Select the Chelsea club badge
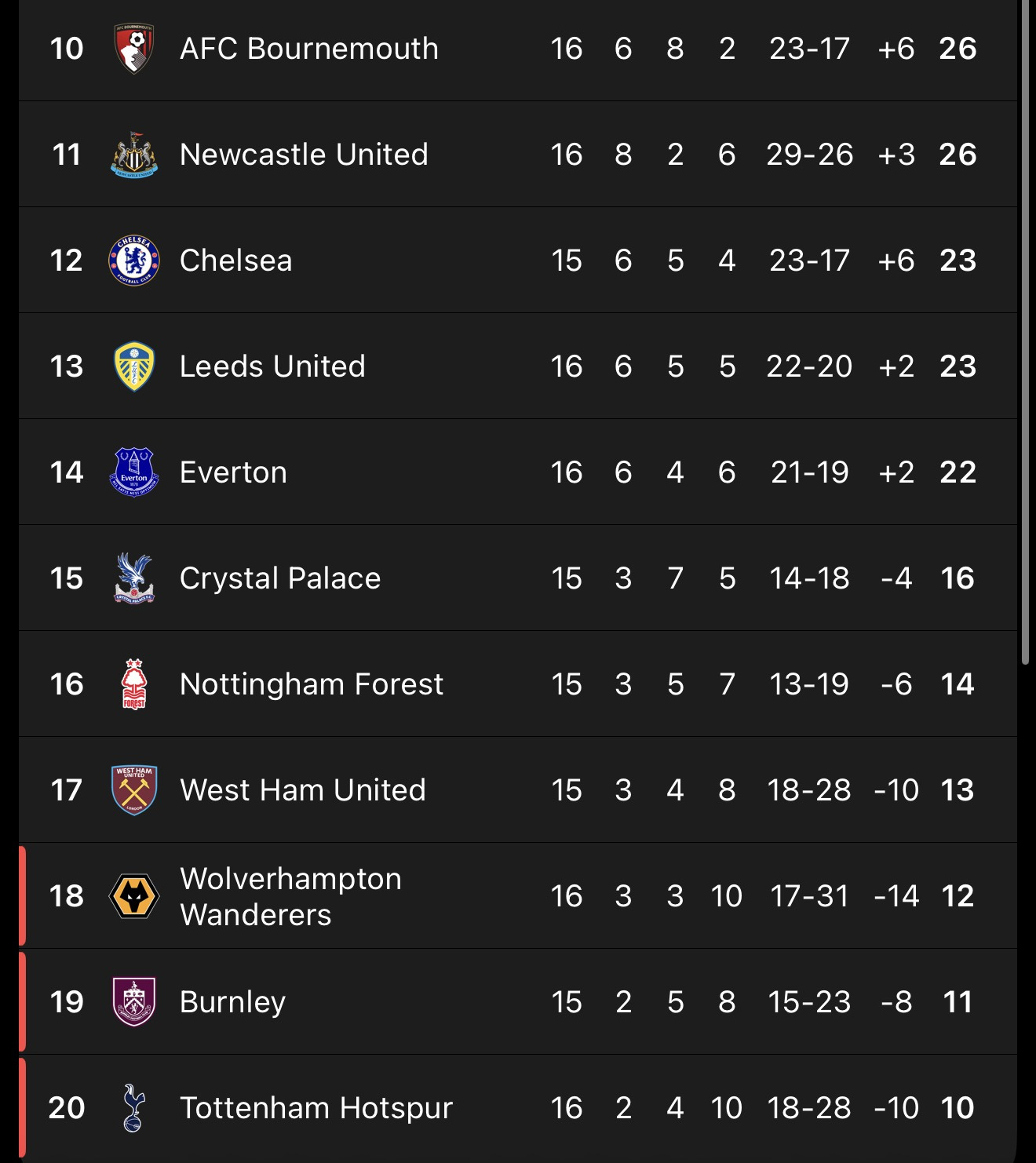Viewport: 1036px width, 1163px height. [x=134, y=261]
